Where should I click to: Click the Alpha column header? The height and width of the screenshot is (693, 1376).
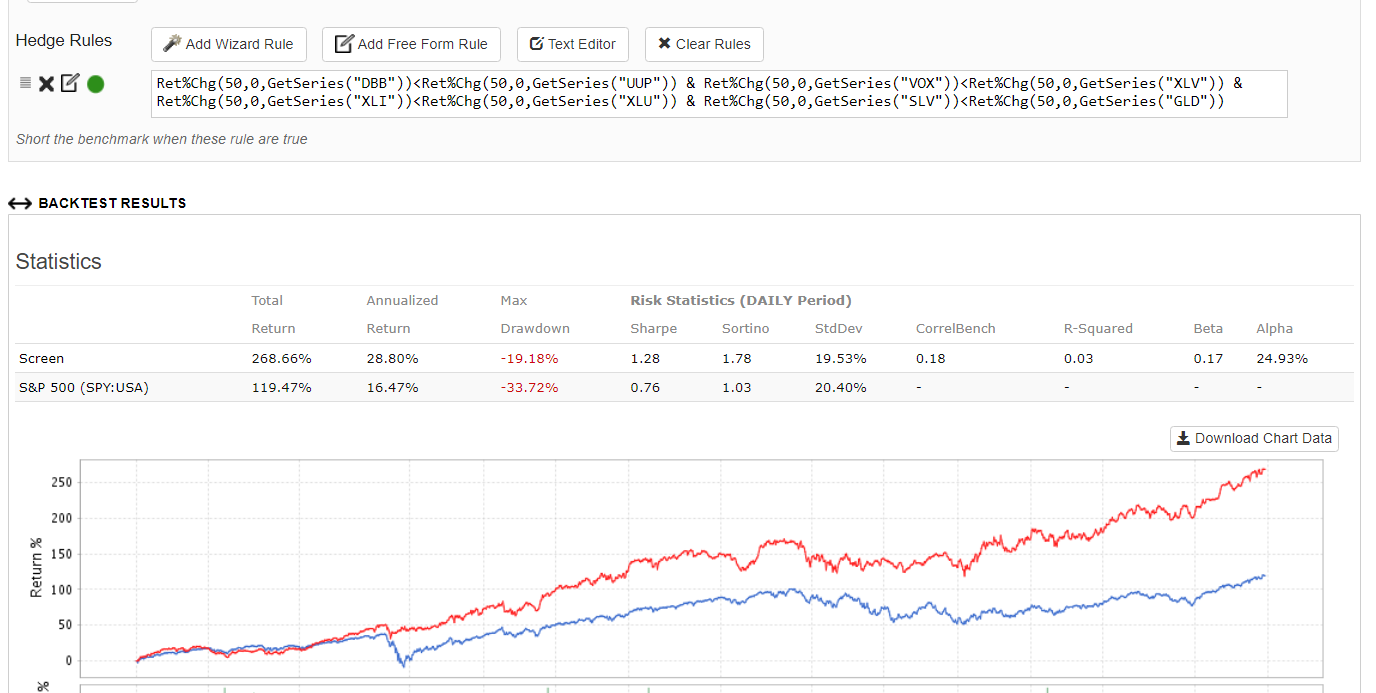click(1274, 328)
